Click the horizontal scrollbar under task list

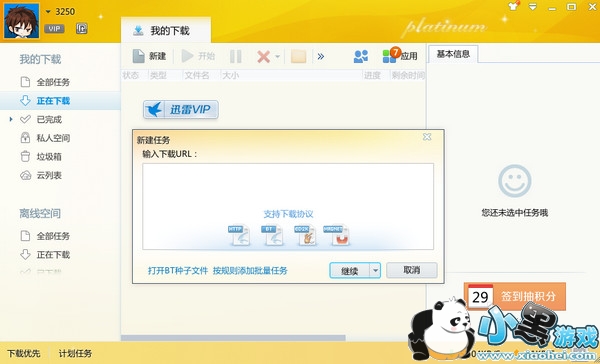pos(233,338)
